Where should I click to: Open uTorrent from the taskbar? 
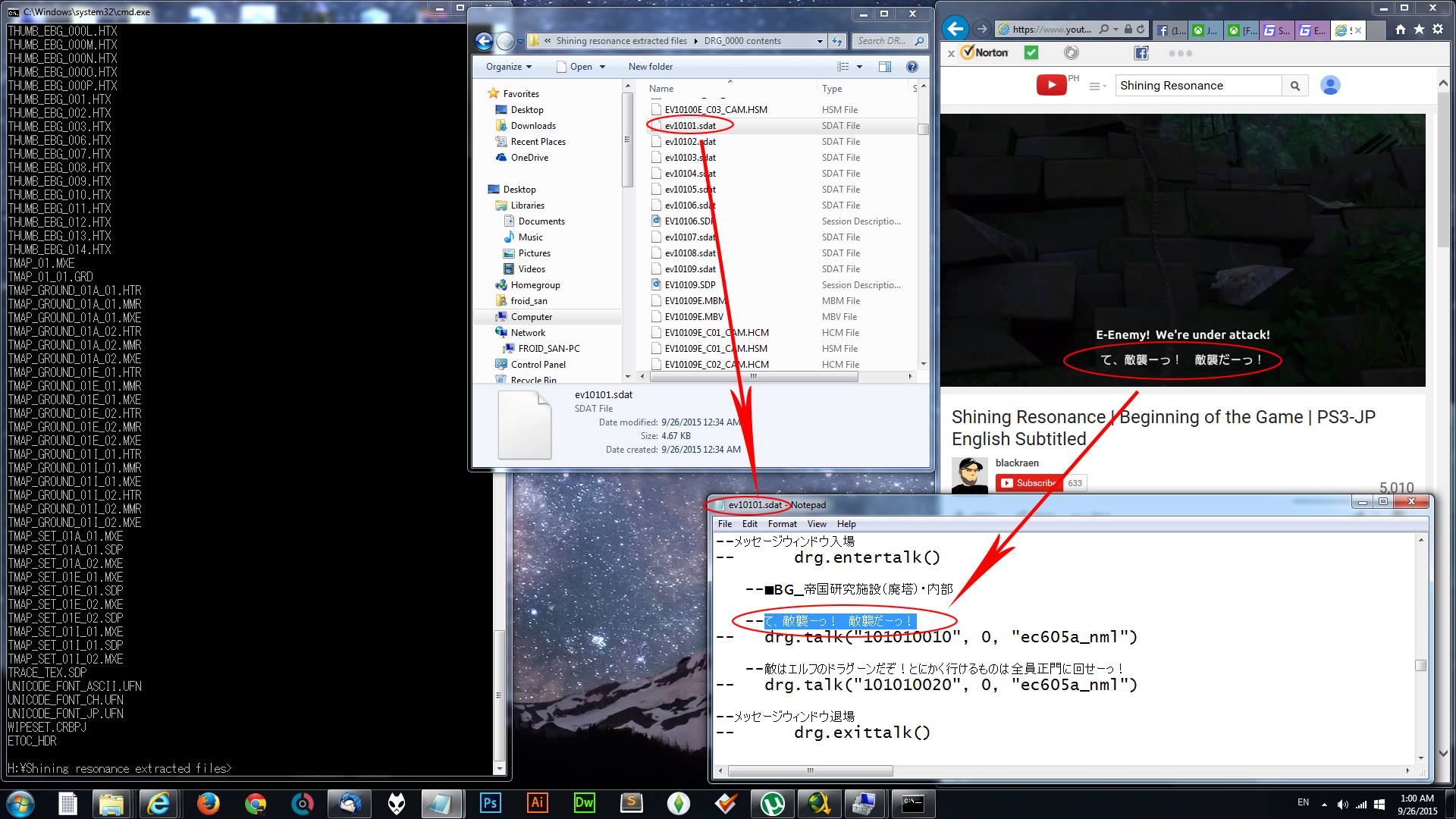pyautogui.click(x=772, y=802)
